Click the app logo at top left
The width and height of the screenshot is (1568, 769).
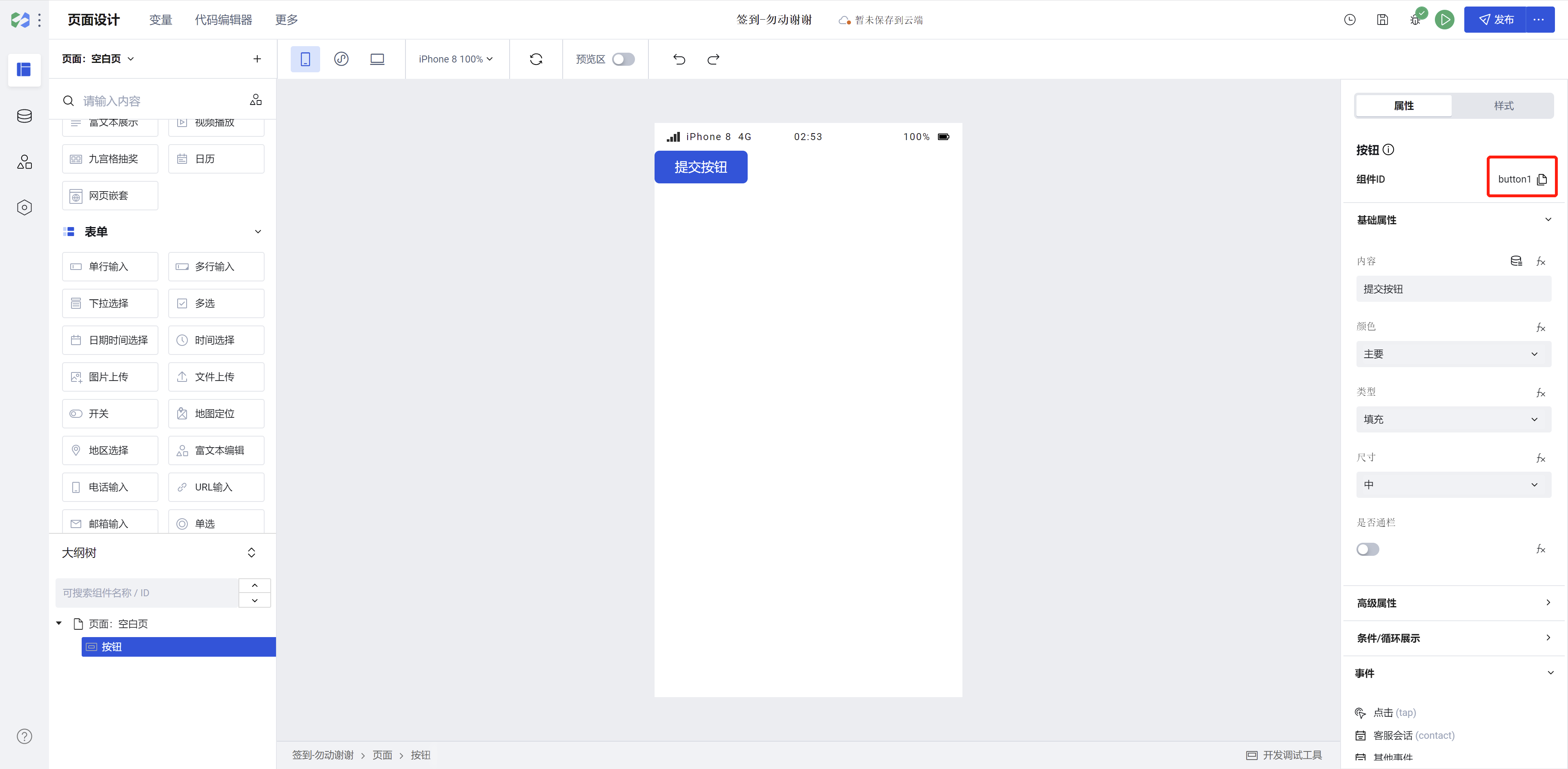pos(20,20)
